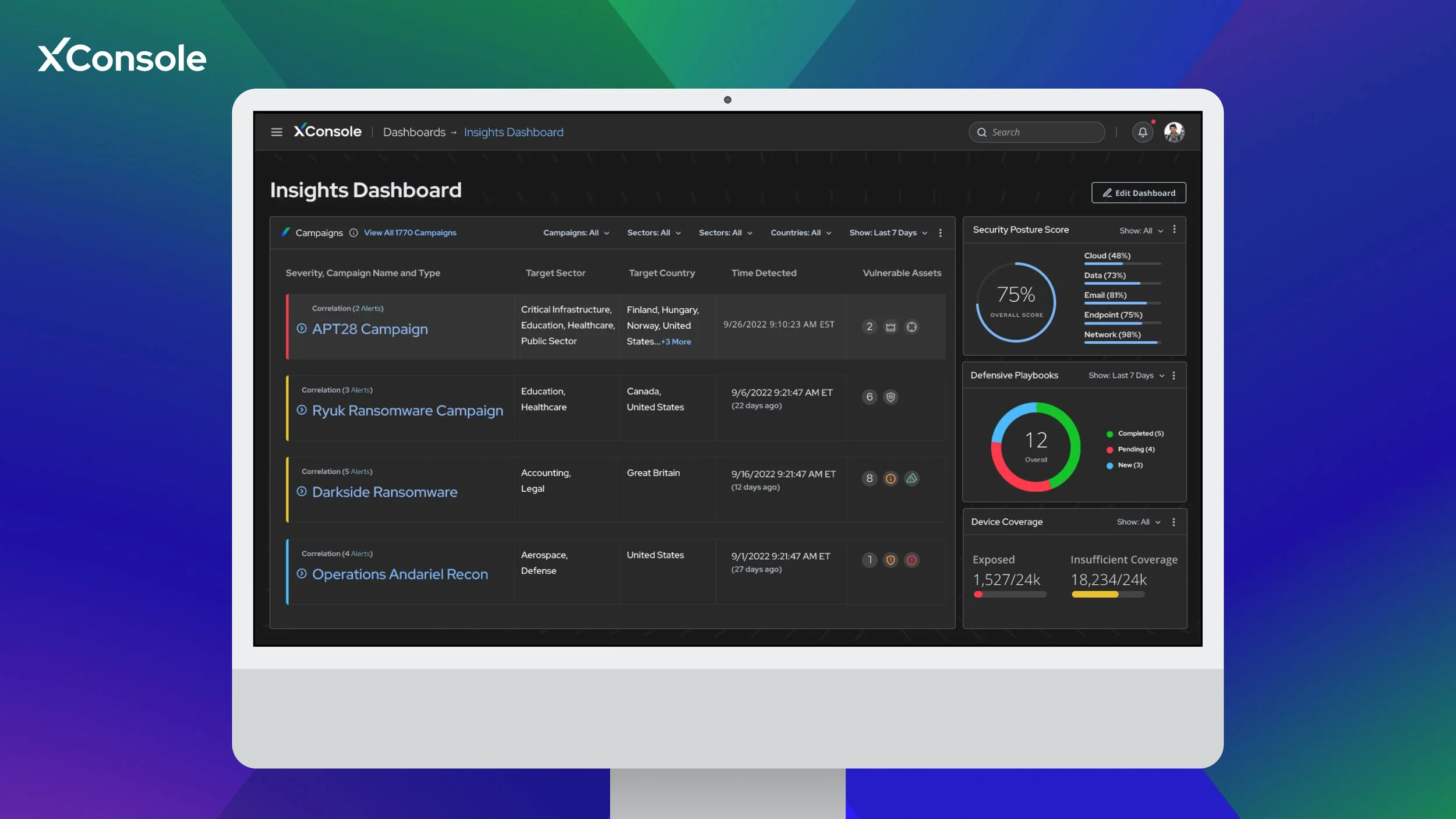Click the Campaigns info icon
The width and height of the screenshot is (1456, 819).
[x=354, y=233]
